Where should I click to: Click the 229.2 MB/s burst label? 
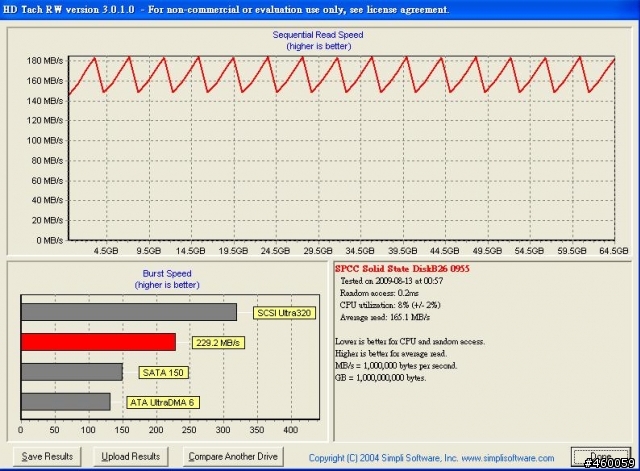218,342
